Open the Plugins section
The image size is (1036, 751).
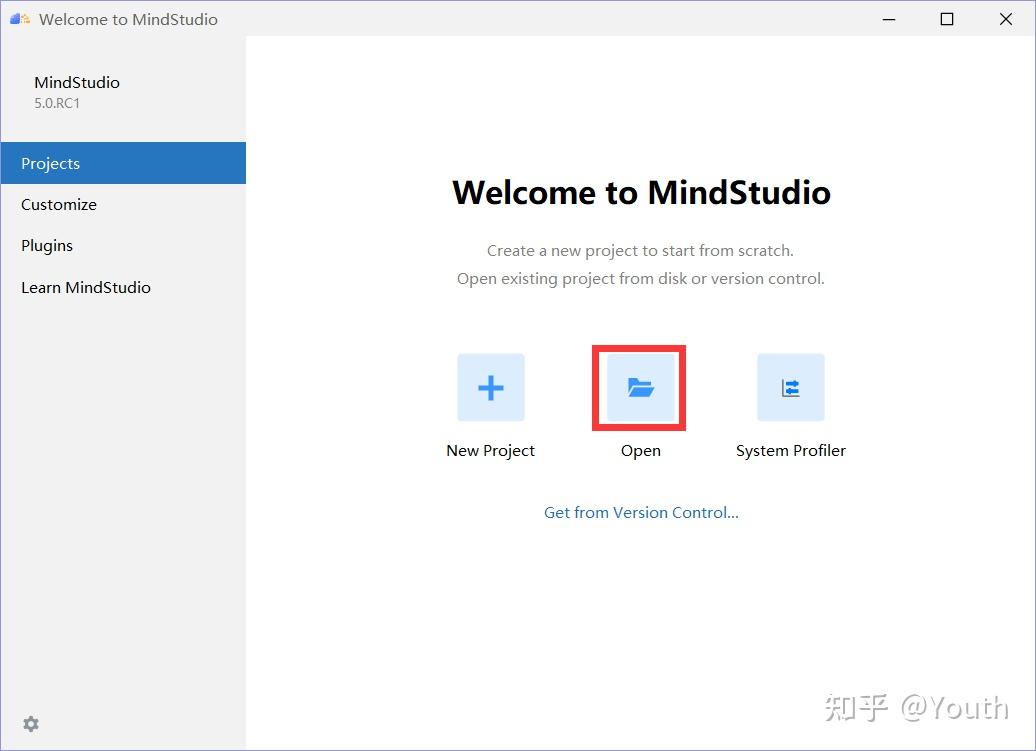click(47, 245)
